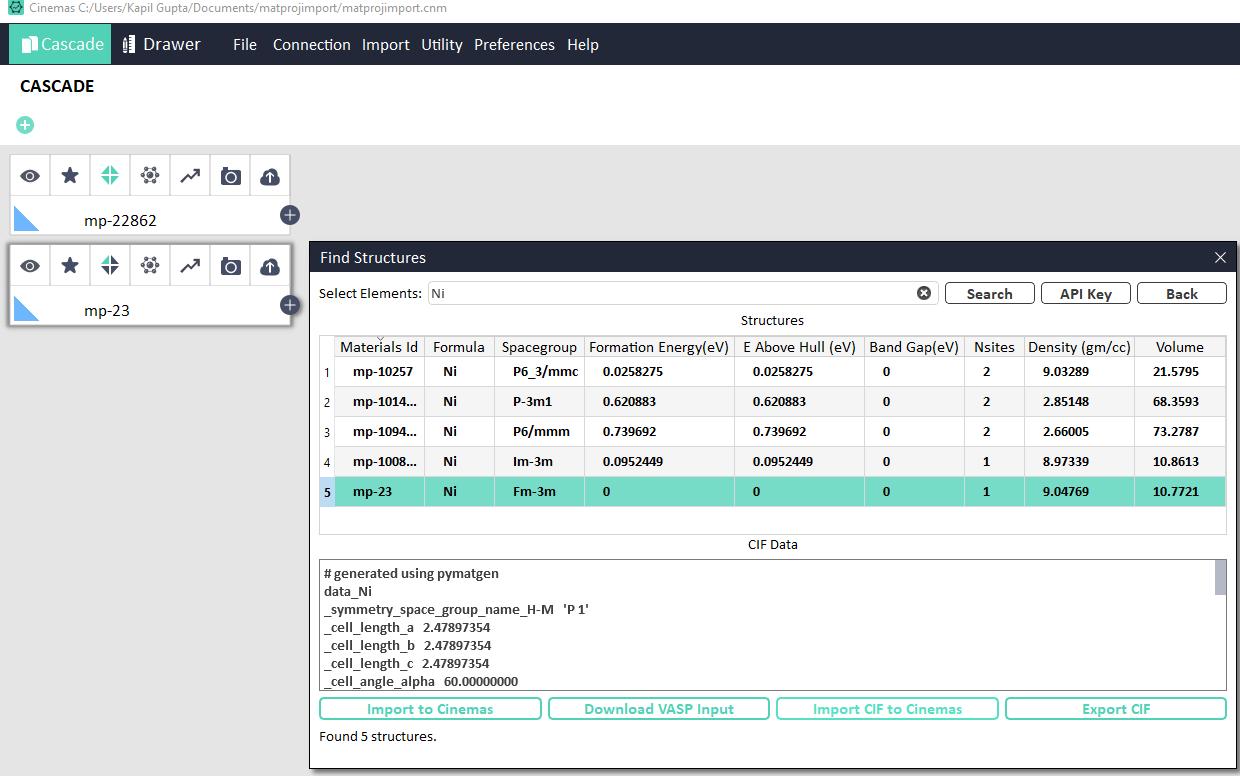Select the mp-10257 row in the structures table
Image resolution: width=1240 pixels, height=776 pixels.
[x=773, y=371]
